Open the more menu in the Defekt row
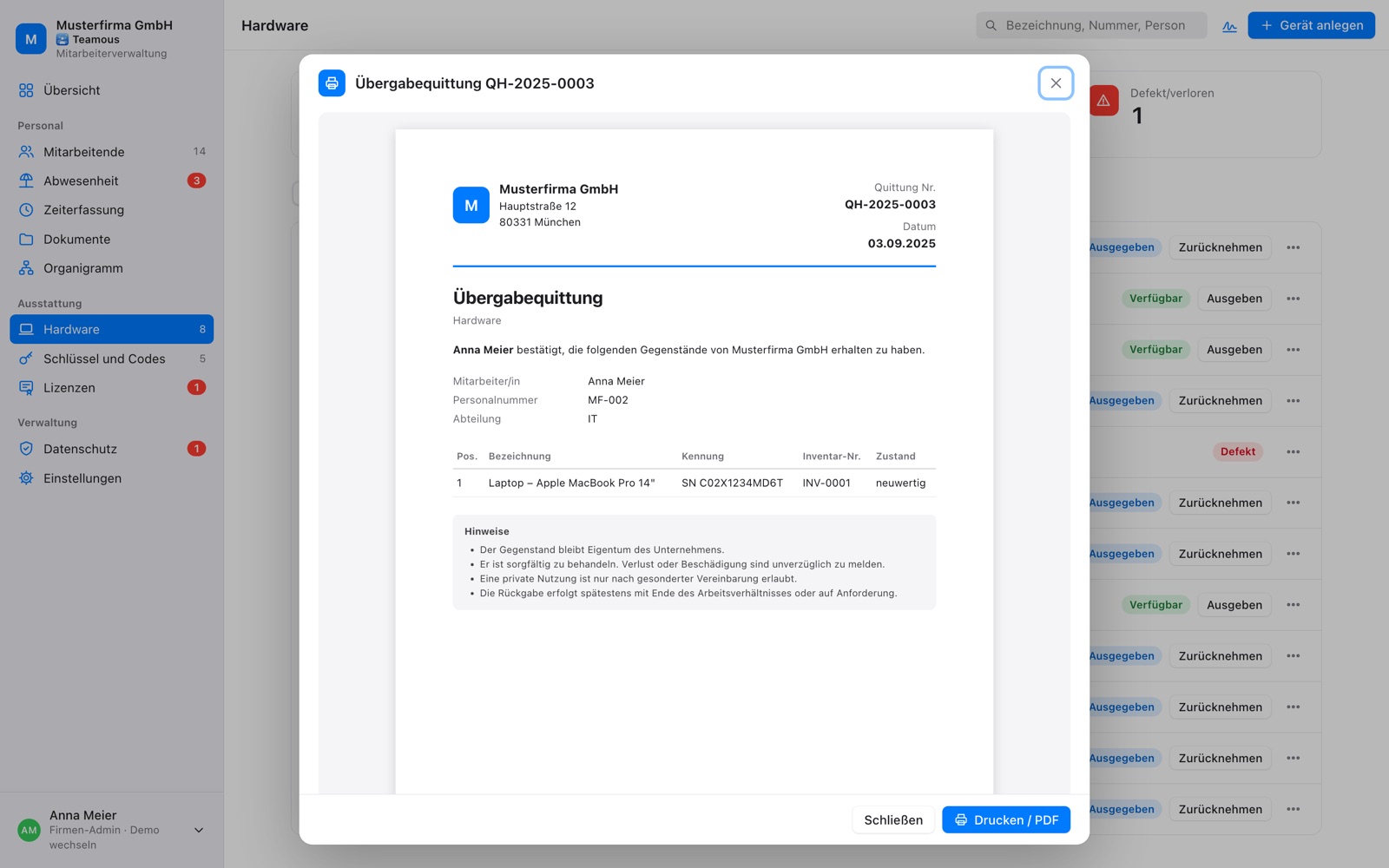 (x=1294, y=451)
